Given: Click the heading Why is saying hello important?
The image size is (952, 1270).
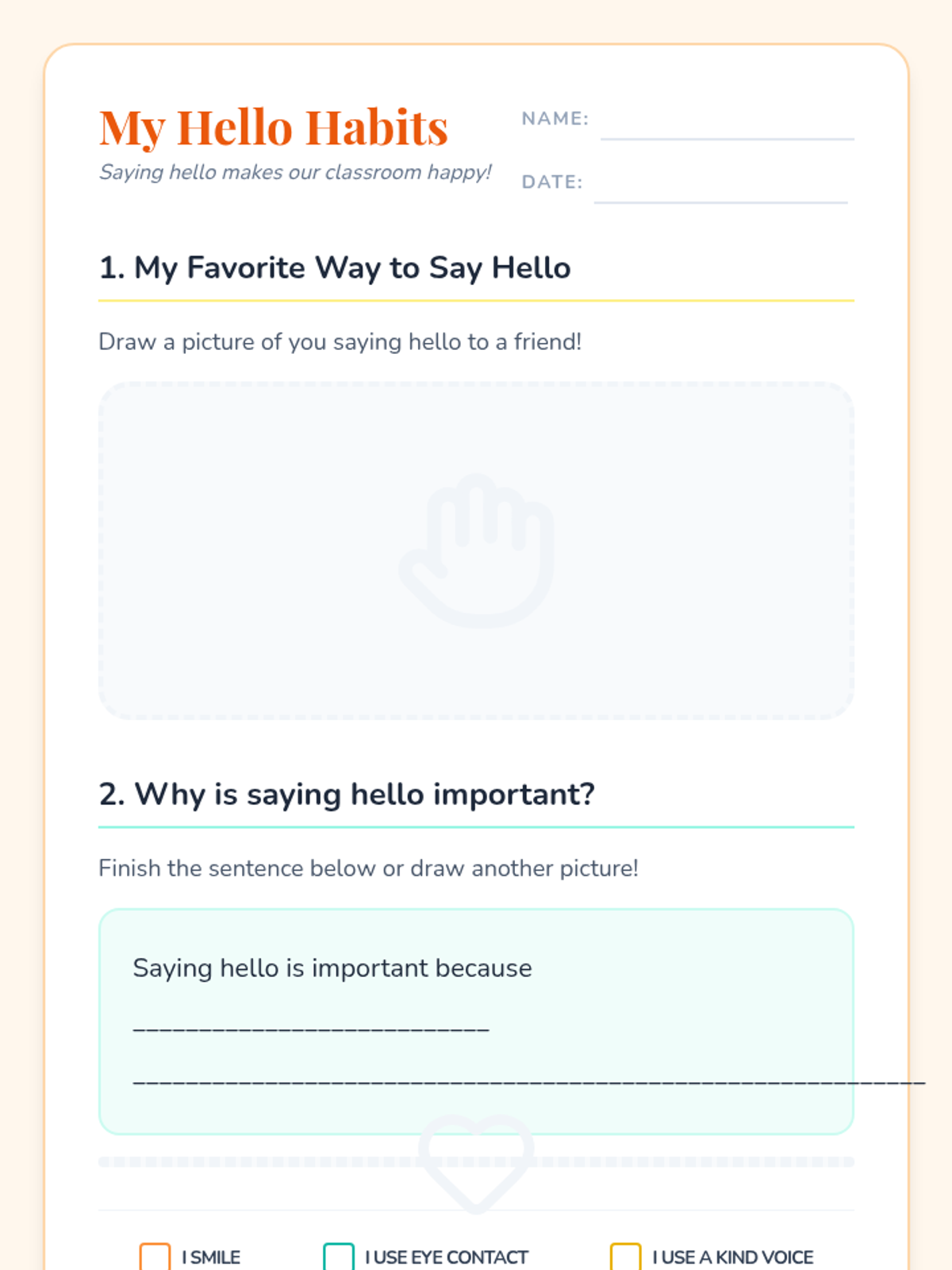Looking at the screenshot, I should pos(347,795).
